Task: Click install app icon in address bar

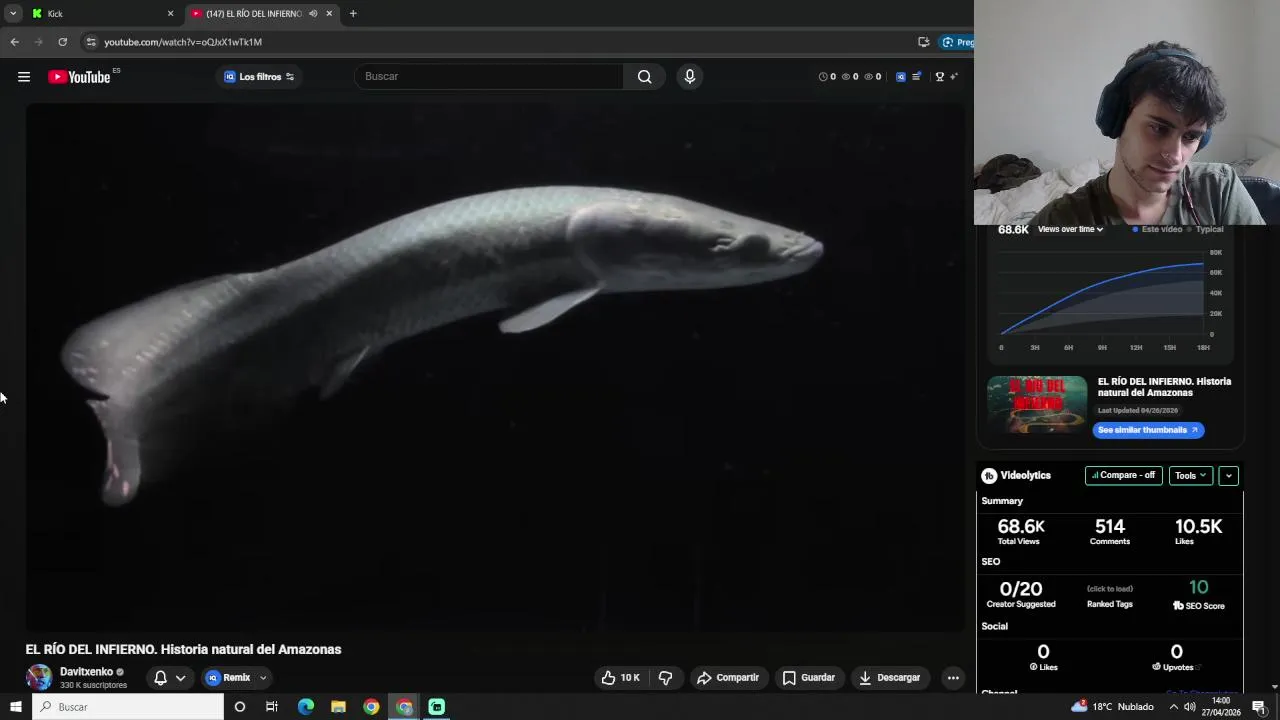Action: coord(923,42)
